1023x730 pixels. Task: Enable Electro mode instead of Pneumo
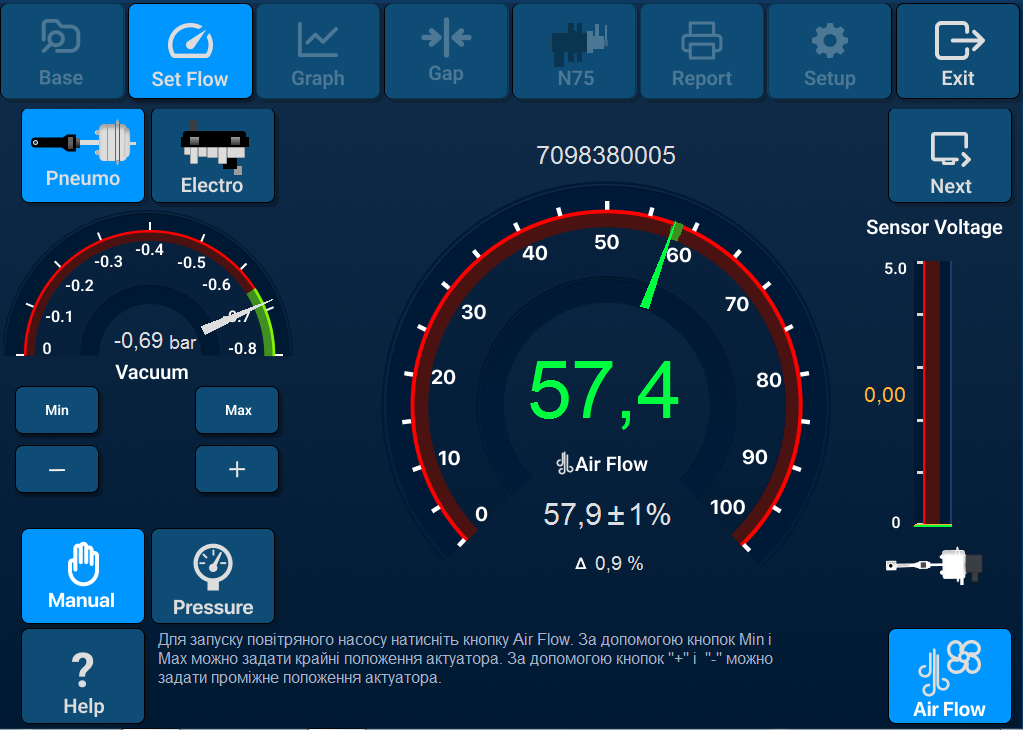click(x=212, y=155)
